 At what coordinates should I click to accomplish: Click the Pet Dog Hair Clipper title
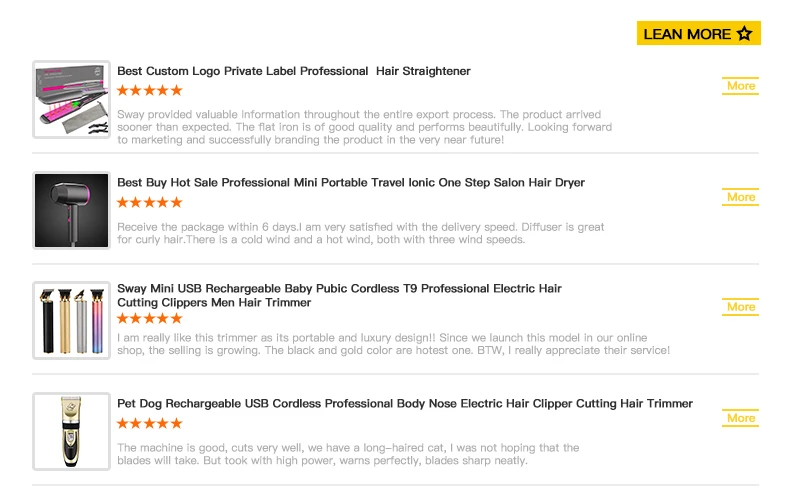[405, 403]
